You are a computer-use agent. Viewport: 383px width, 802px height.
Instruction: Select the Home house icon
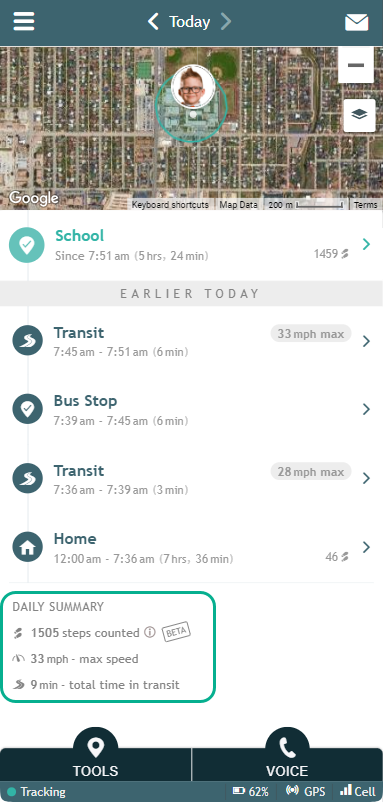tap(28, 547)
